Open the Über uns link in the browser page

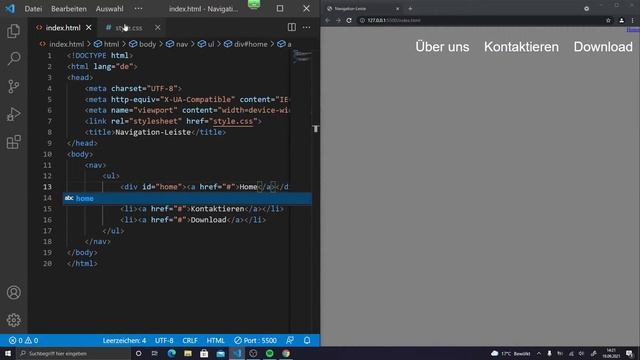click(442, 47)
